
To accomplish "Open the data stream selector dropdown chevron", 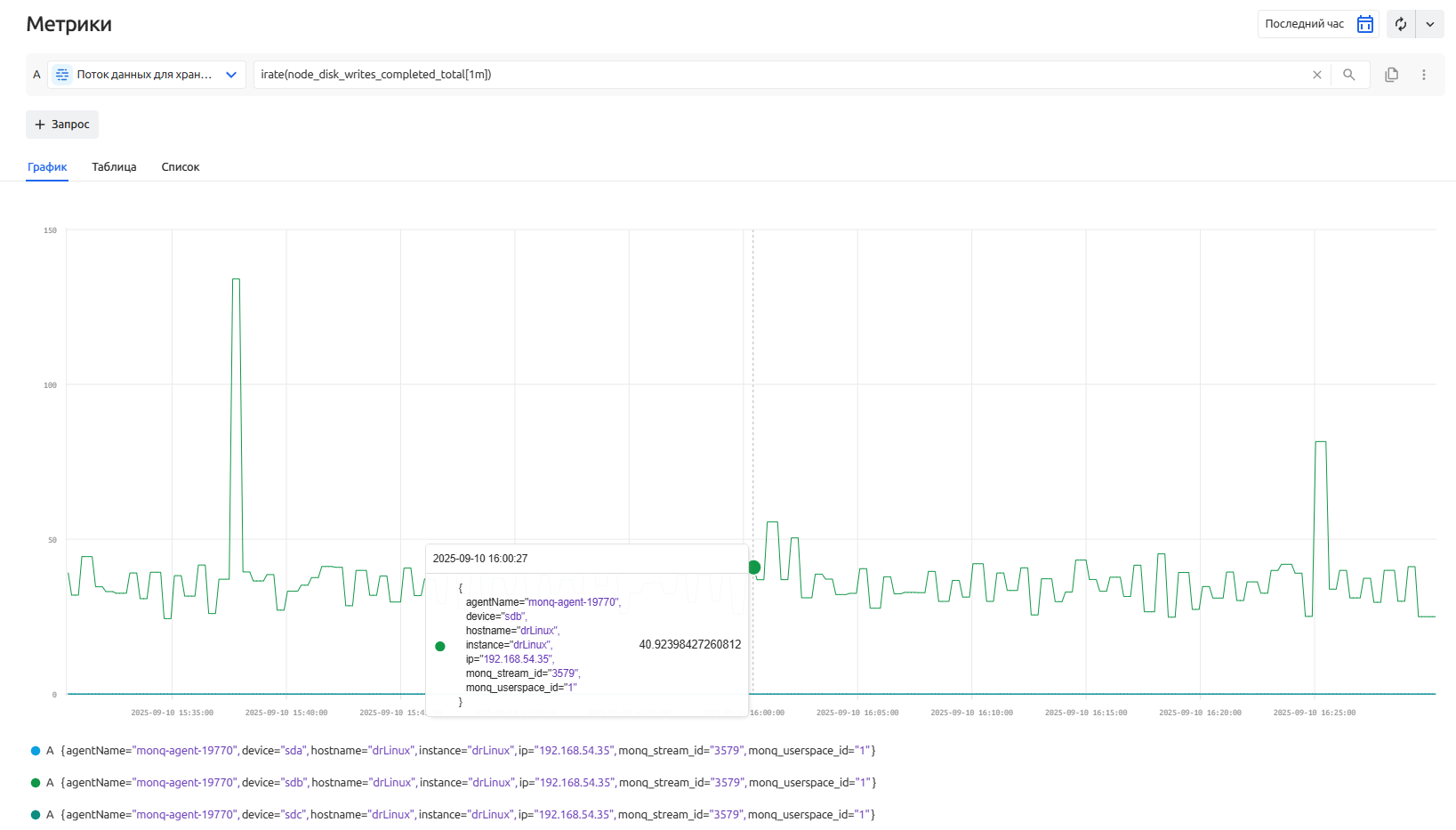I will (231, 75).
